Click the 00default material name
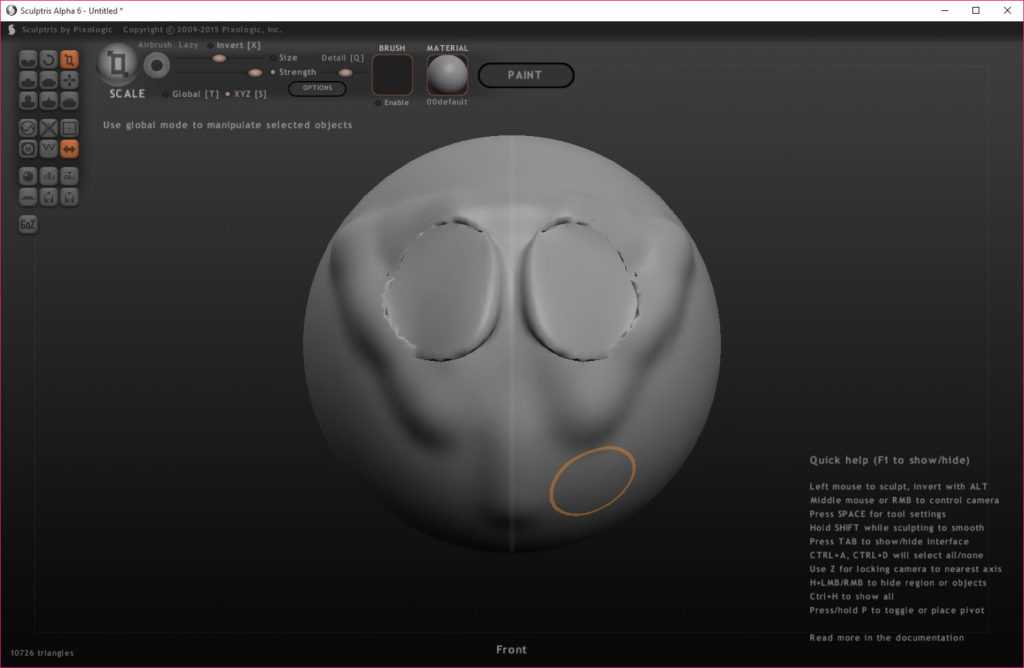The image size is (1024, 668). pos(447,102)
